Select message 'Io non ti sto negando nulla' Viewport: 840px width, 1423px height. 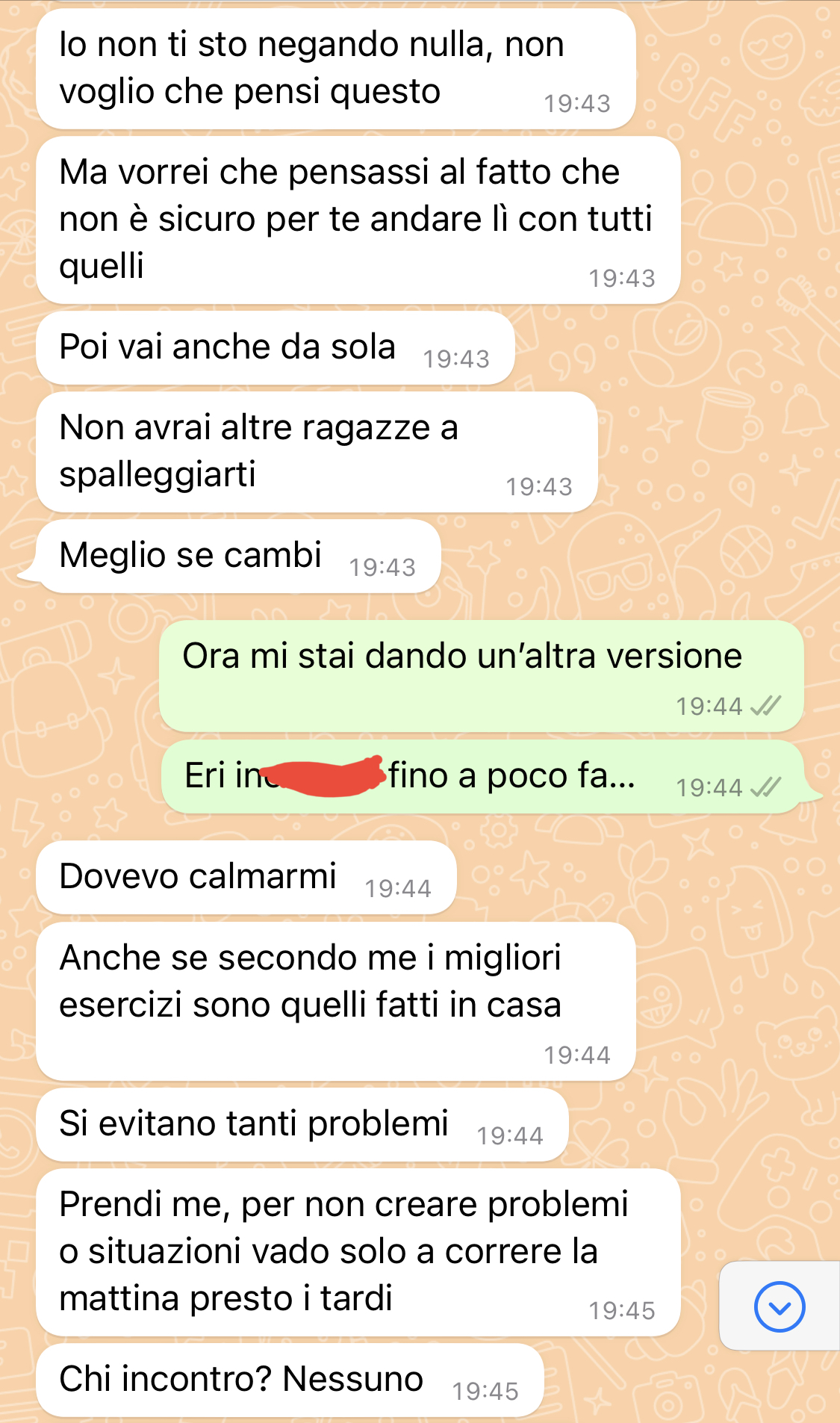pos(336,69)
